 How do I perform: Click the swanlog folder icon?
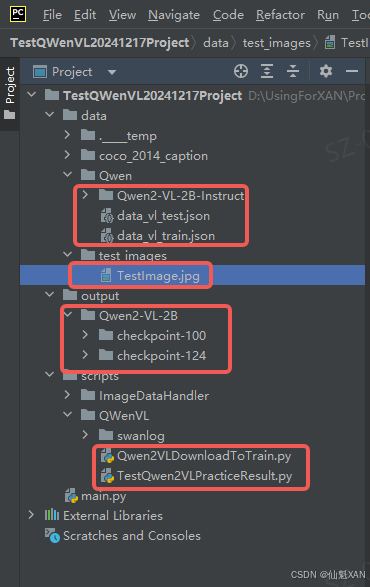[x=106, y=435]
